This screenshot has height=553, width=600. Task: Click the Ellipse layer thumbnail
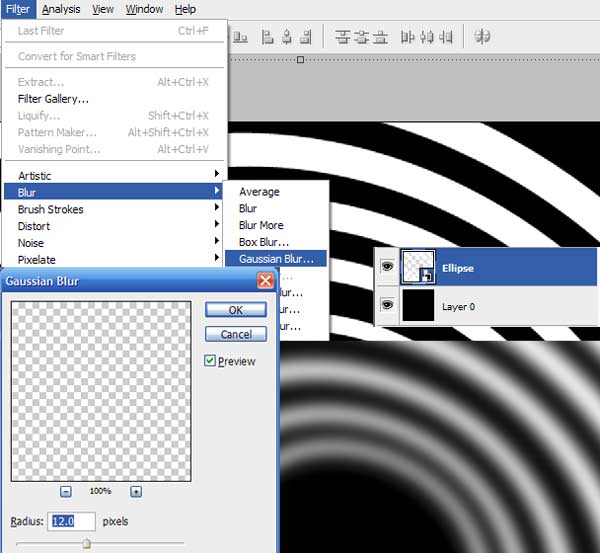418,267
